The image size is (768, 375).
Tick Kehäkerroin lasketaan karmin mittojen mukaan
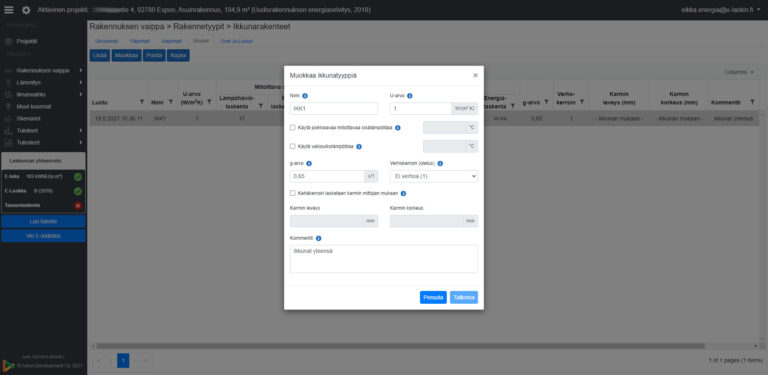[292, 193]
